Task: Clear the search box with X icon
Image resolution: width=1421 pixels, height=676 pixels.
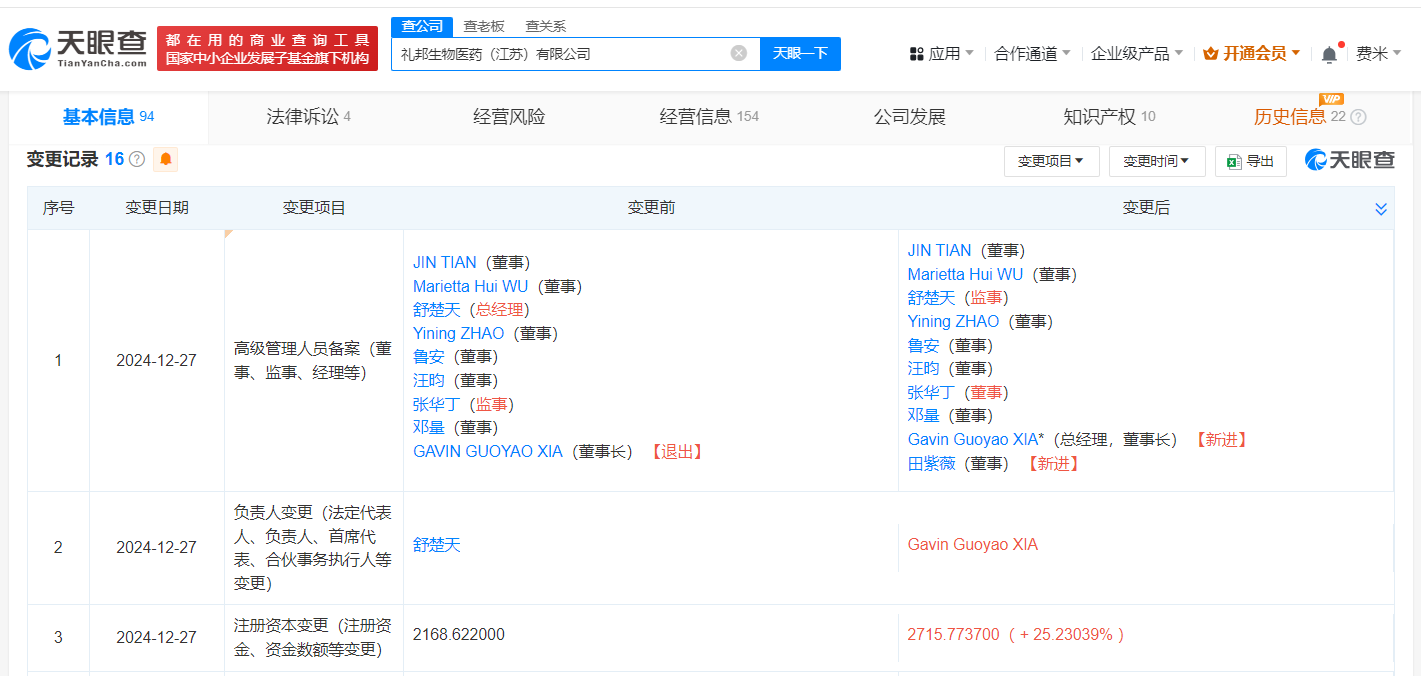Action: (739, 53)
